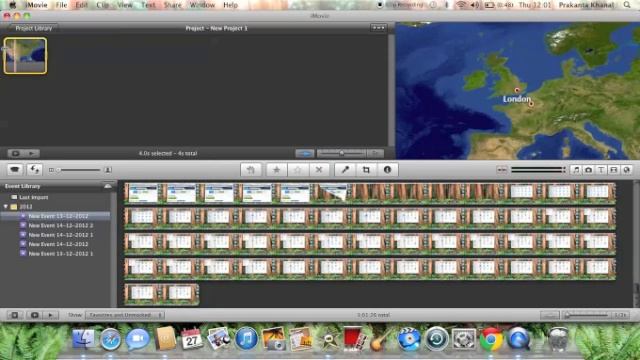Screen dimensions: 640x360
Task: Open the Text menu
Action: [x=148, y=5]
